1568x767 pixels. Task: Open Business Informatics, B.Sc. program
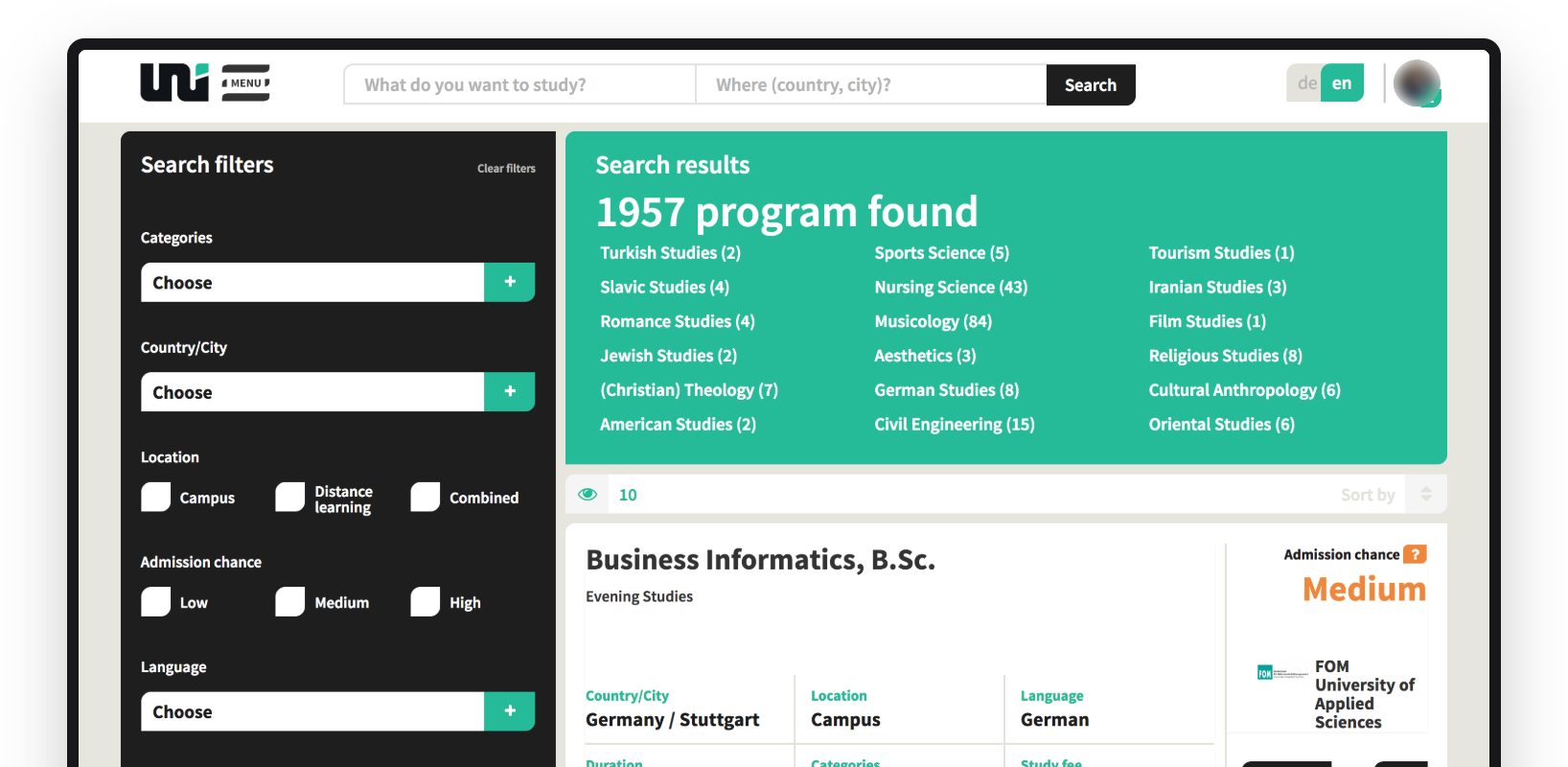(760, 559)
